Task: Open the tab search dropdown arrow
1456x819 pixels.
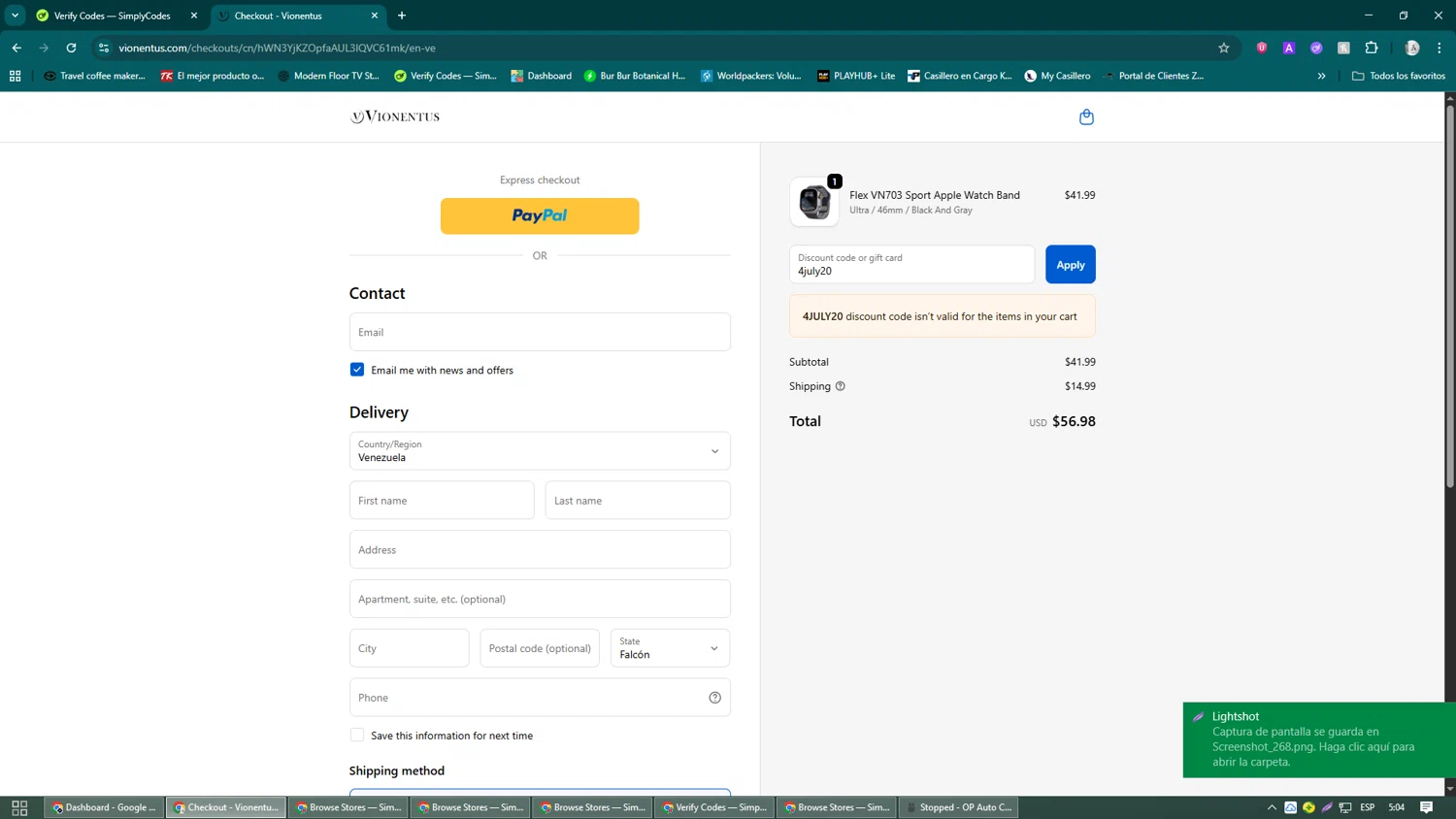Action: pos(16,16)
